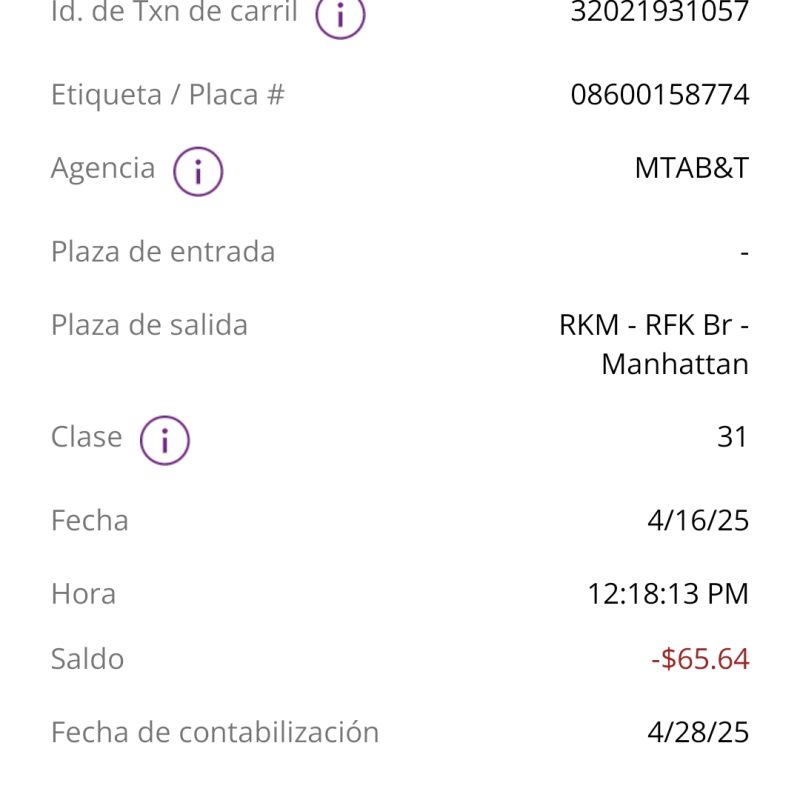Select the red balance -$65.64
Image resolution: width=800 pixels, height=800 pixels.
coord(700,659)
